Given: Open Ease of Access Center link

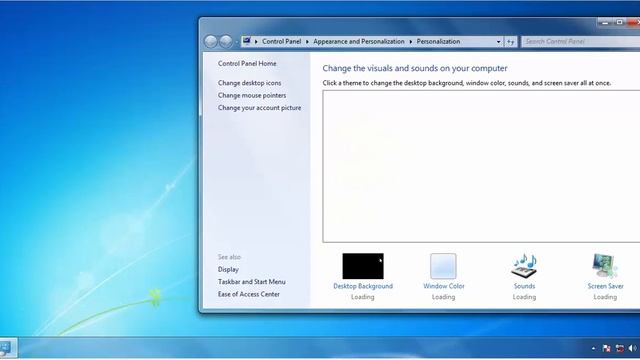Looking at the screenshot, I should pos(249,294).
